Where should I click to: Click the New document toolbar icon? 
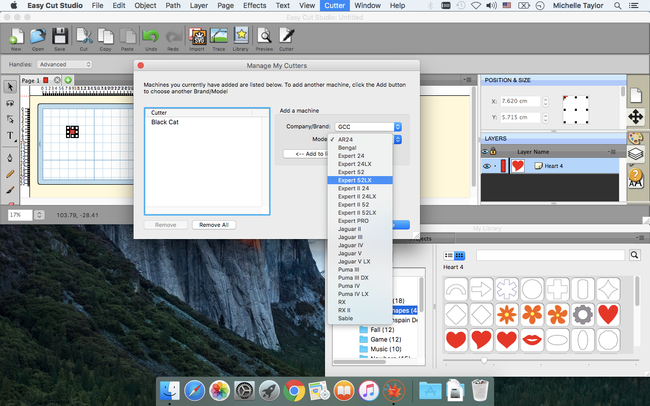coord(16,37)
